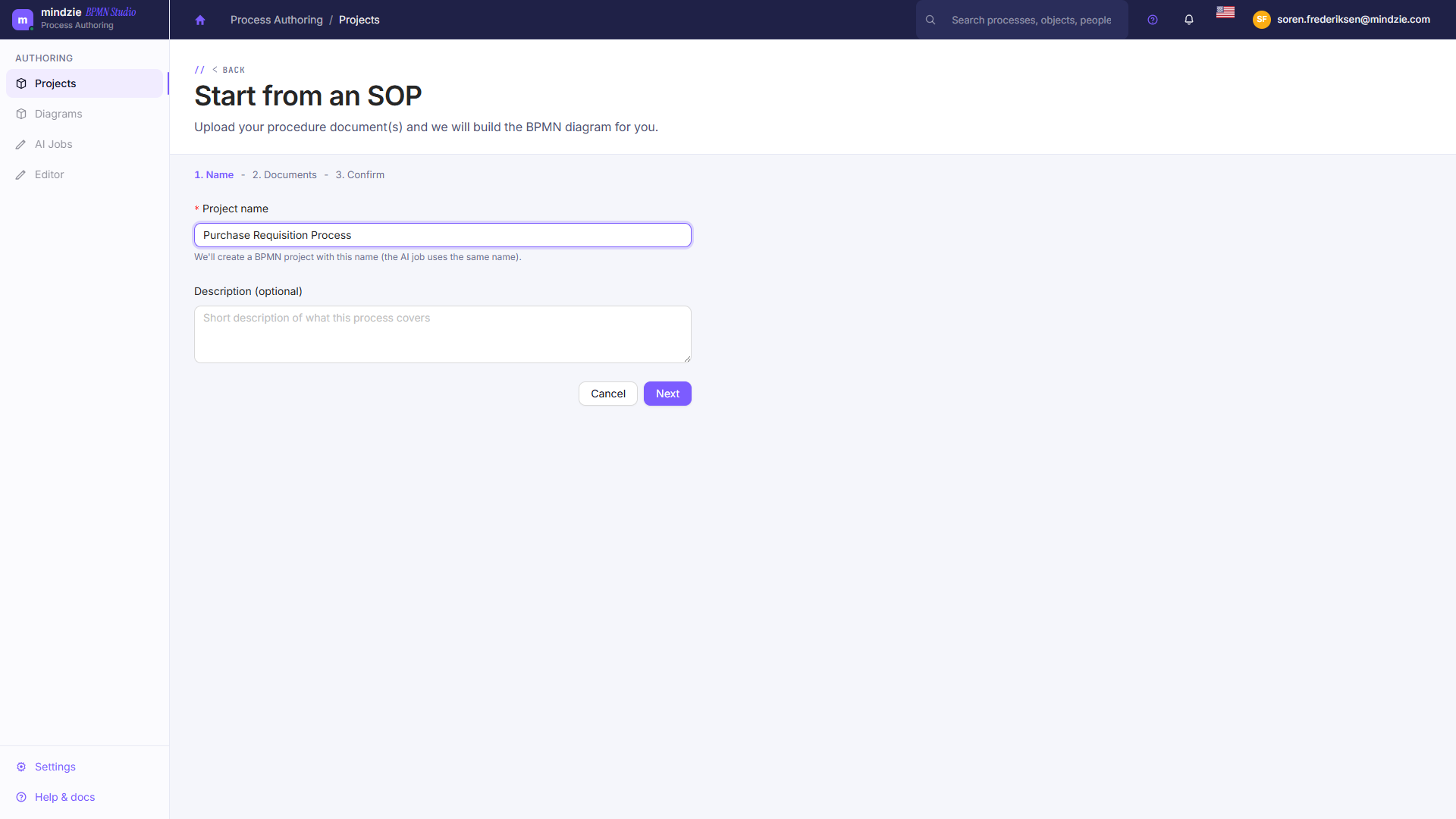This screenshot has width=1456, height=819.
Task: Open the help question mark icon in header
Action: 1153,20
